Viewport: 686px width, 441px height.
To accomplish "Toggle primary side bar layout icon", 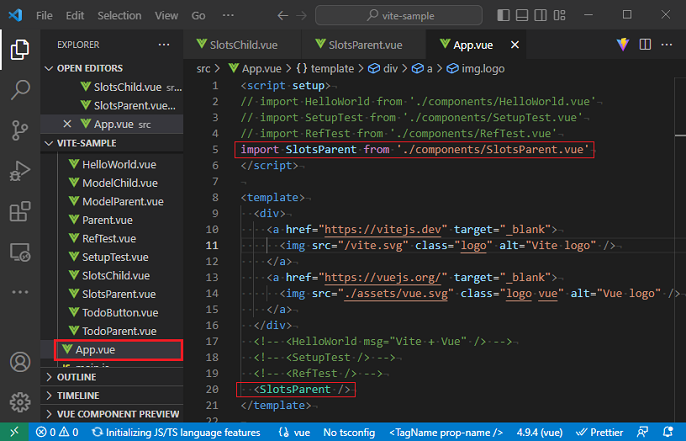I will click(x=503, y=15).
